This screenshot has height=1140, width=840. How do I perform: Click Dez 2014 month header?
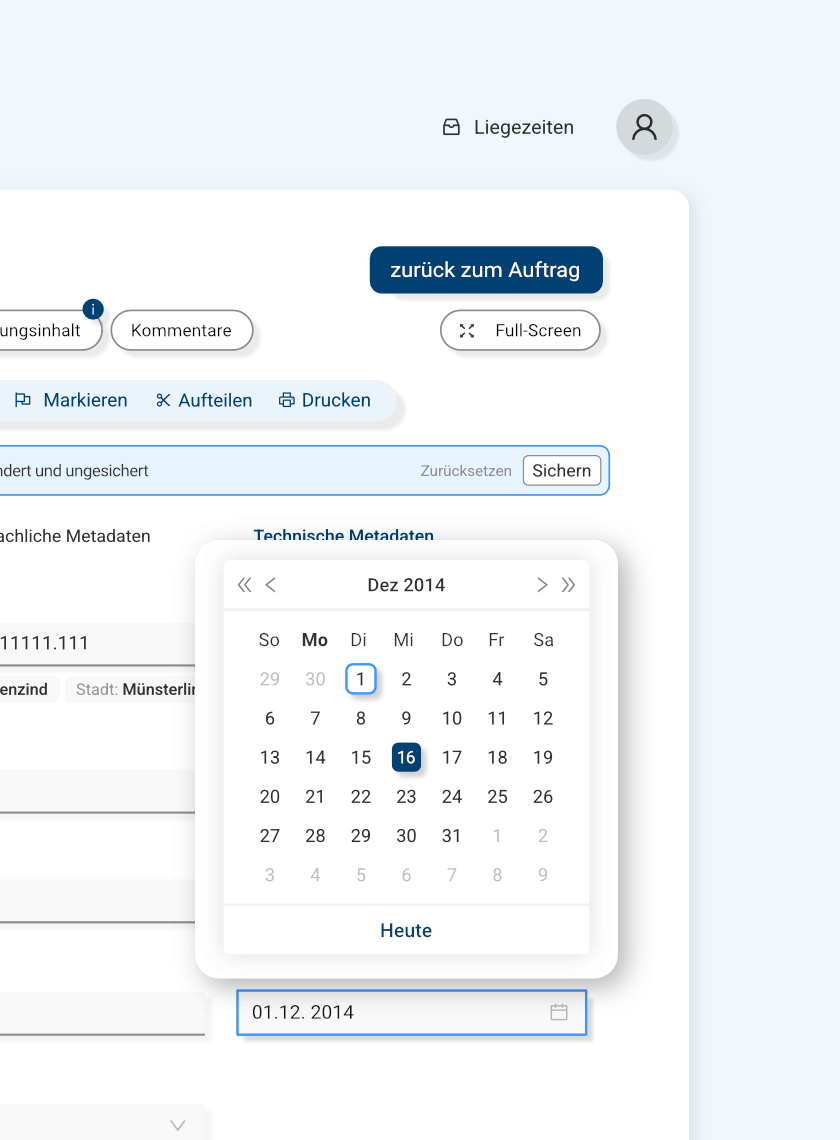(406, 585)
